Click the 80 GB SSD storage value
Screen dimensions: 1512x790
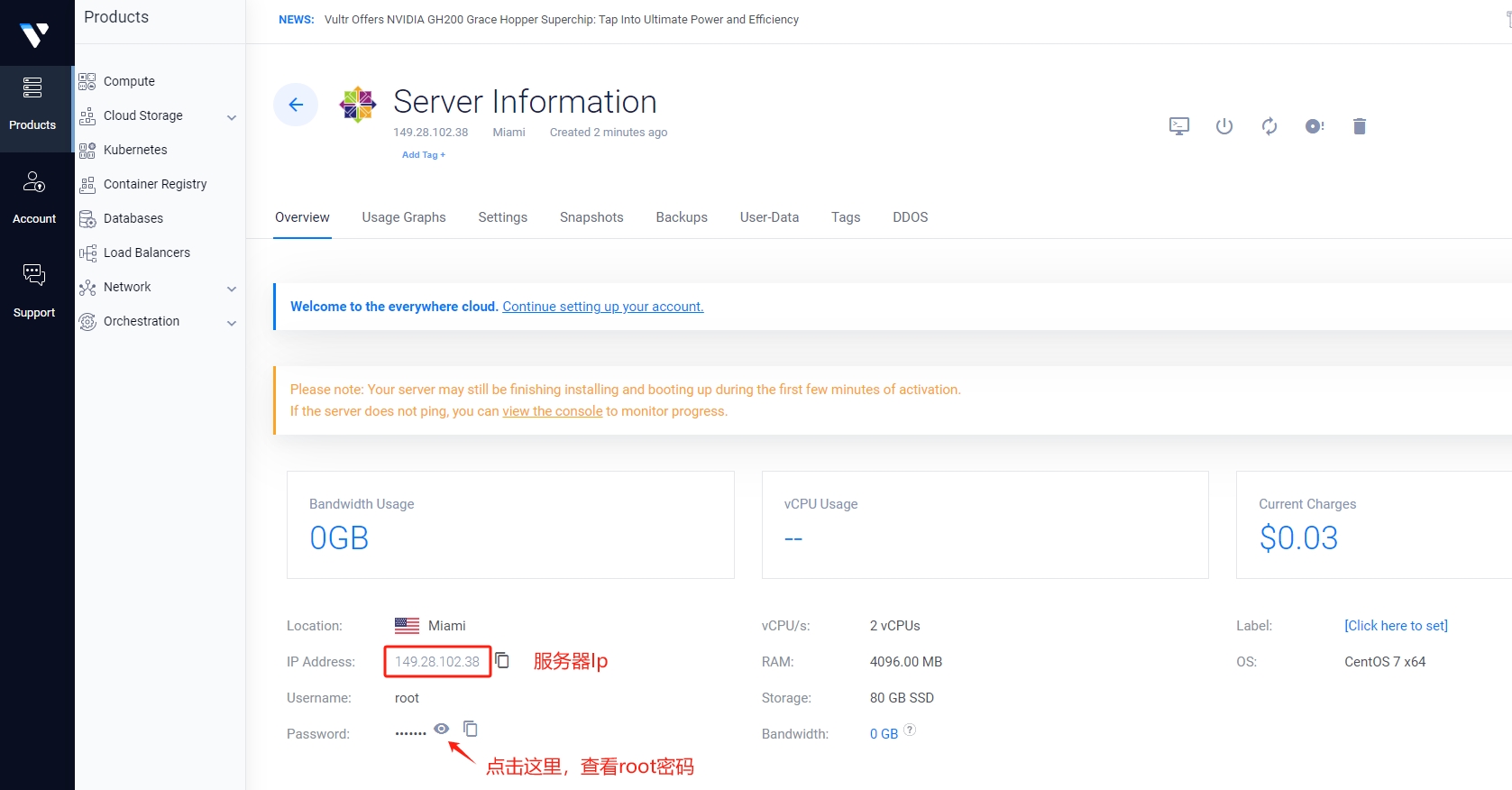902,698
